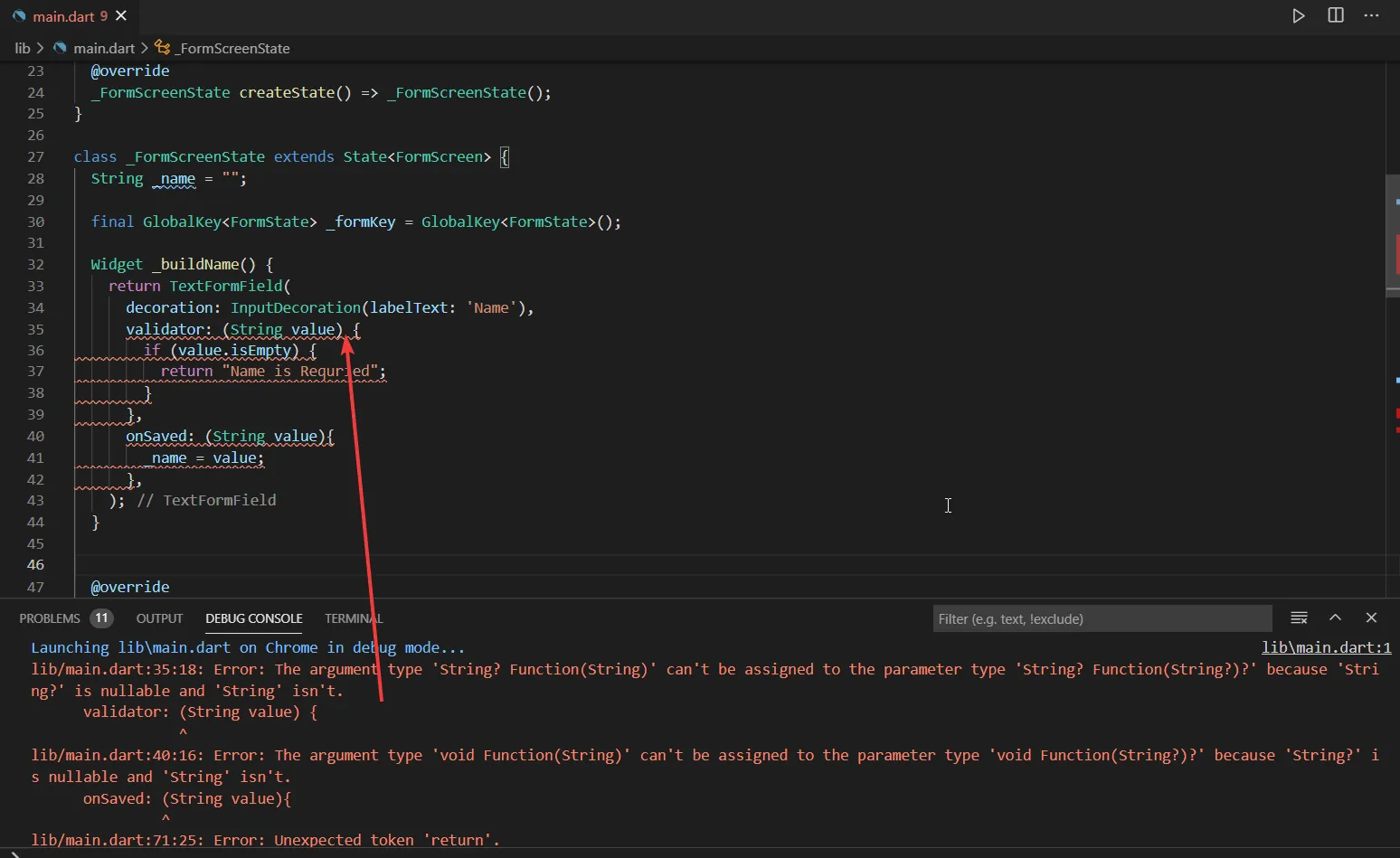Open the Terminal panel tab
The height and width of the screenshot is (858, 1400).
tap(354, 618)
